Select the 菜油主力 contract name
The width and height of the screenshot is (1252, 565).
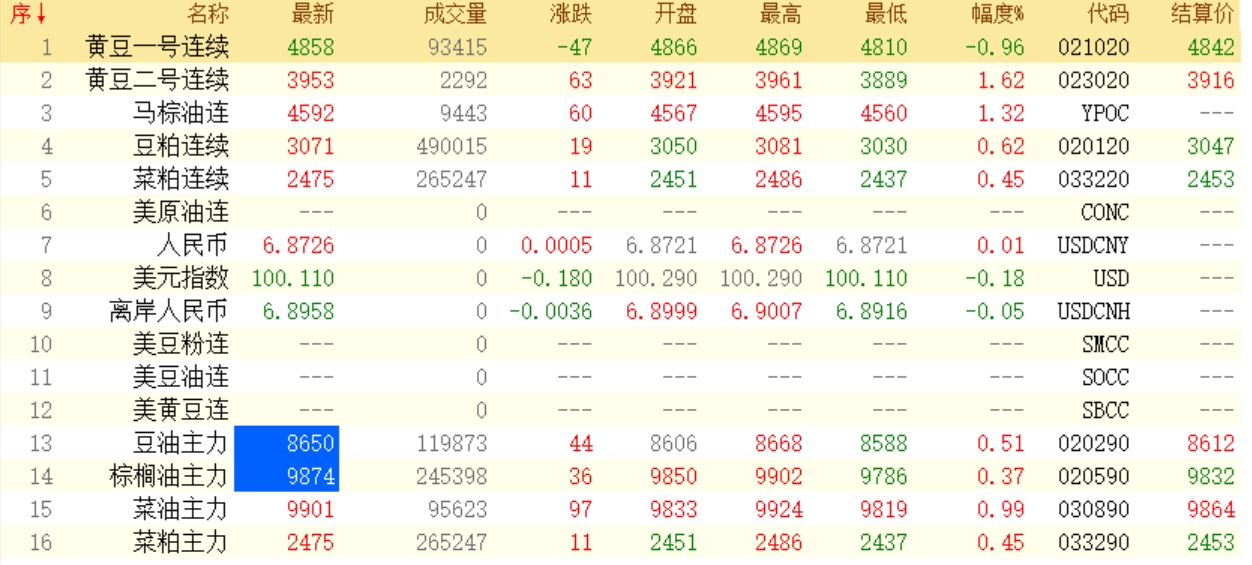coord(181,509)
